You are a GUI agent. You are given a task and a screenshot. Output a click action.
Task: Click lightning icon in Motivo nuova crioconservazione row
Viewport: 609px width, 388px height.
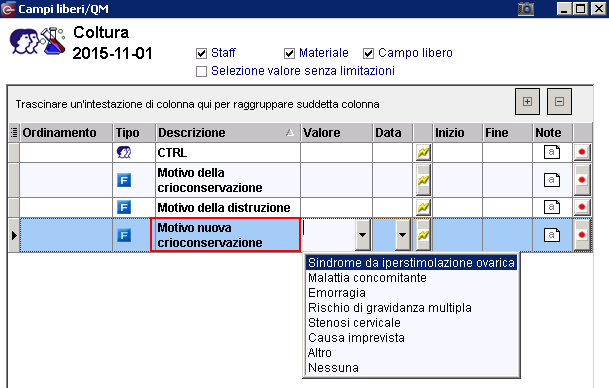pos(423,235)
